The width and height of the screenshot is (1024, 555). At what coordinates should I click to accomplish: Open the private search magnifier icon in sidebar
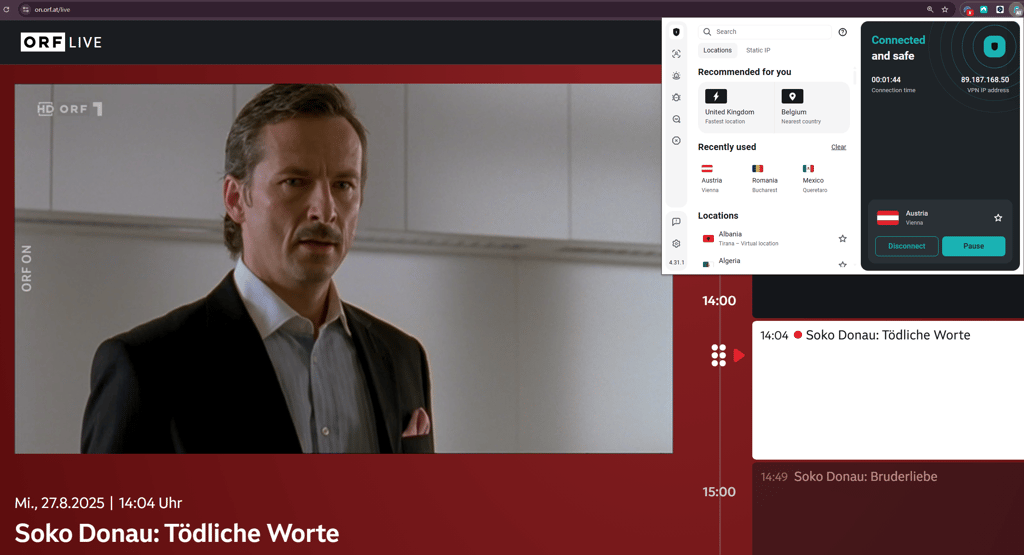pos(676,119)
